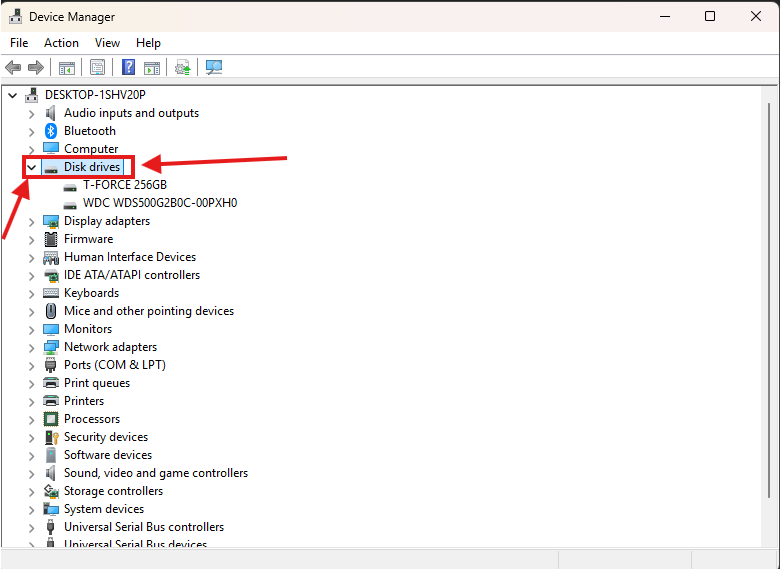Open the File menu

pyautogui.click(x=19, y=43)
